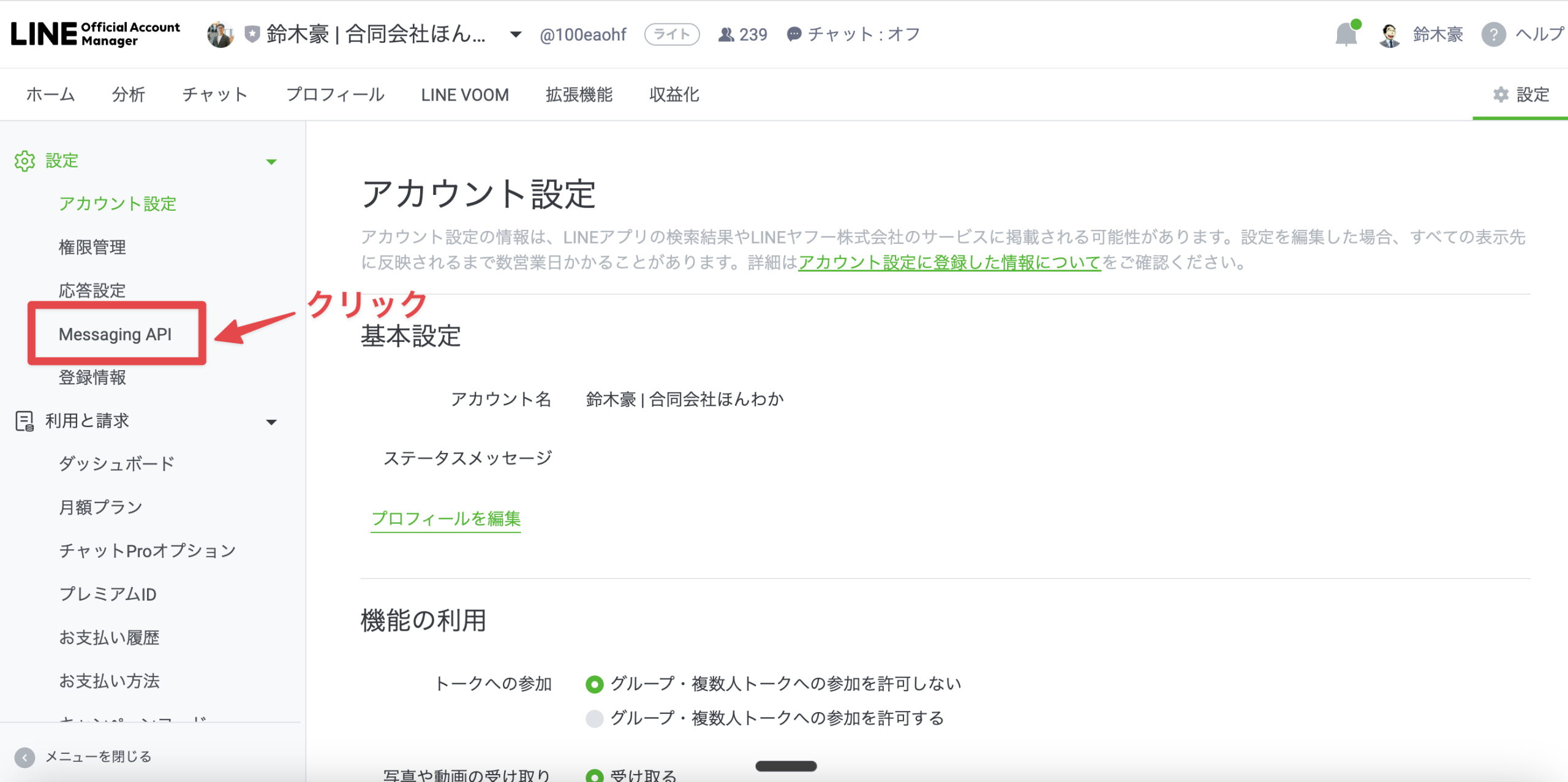Click the account profile avatar thumbnail
1568x782 pixels.
click(x=220, y=34)
